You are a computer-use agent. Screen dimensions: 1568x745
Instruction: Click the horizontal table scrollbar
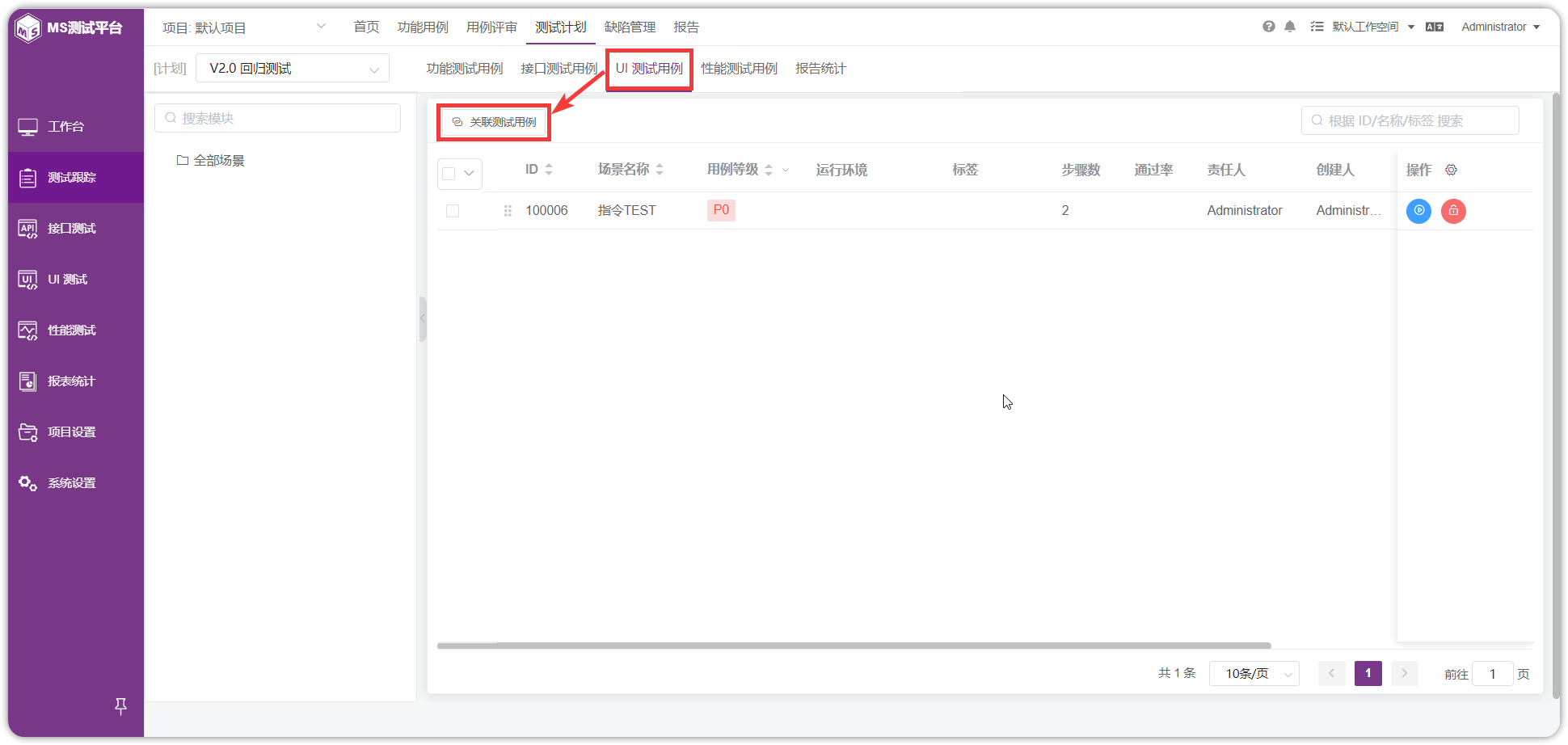854,646
